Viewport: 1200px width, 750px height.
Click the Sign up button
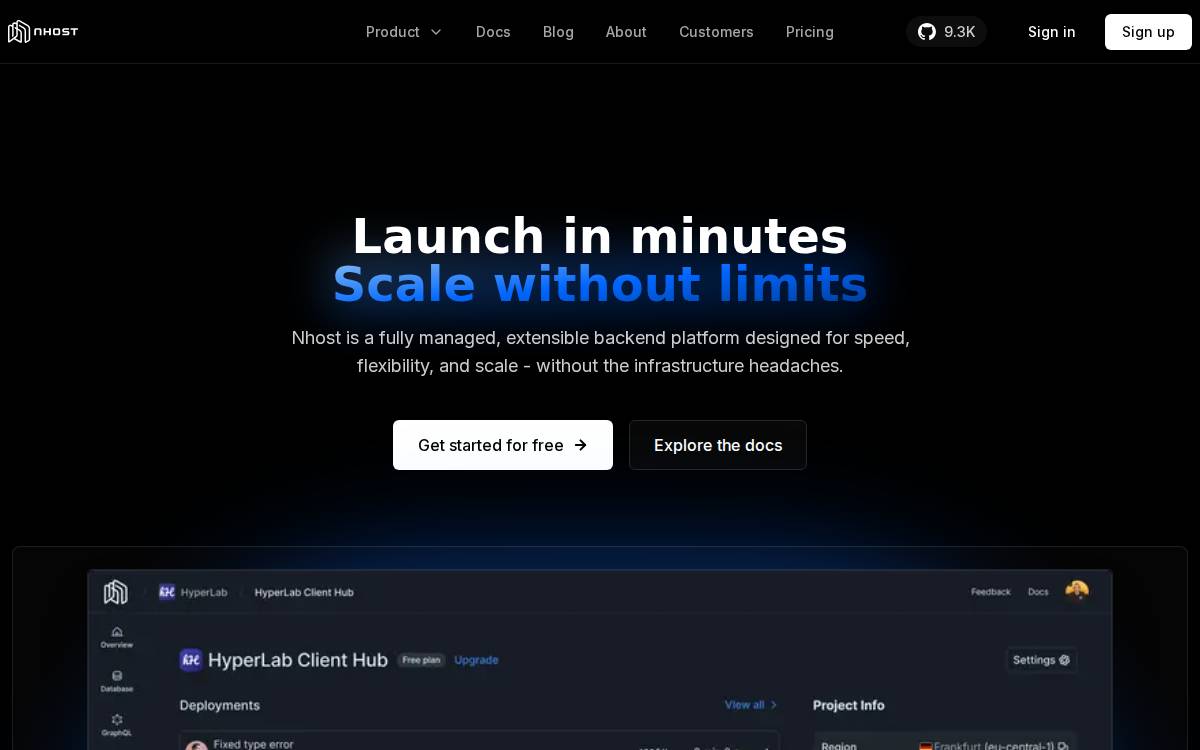click(1148, 32)
